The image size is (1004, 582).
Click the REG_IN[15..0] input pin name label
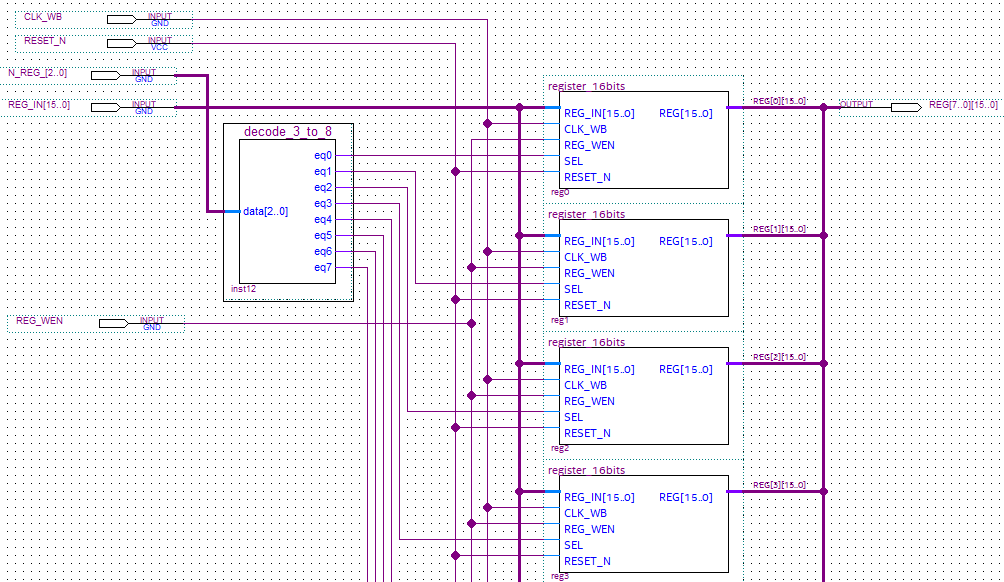pos(39,104)
